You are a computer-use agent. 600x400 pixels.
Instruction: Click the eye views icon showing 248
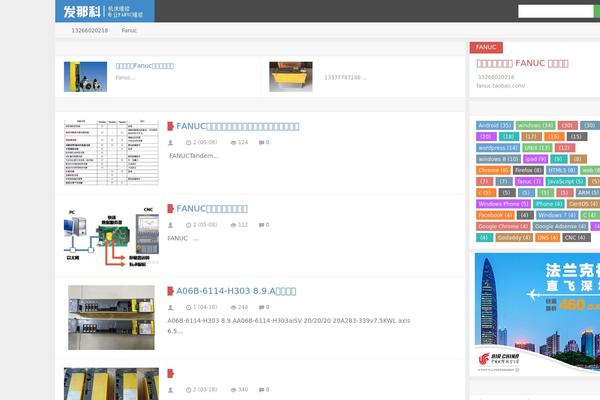click(x=233, y=307)
